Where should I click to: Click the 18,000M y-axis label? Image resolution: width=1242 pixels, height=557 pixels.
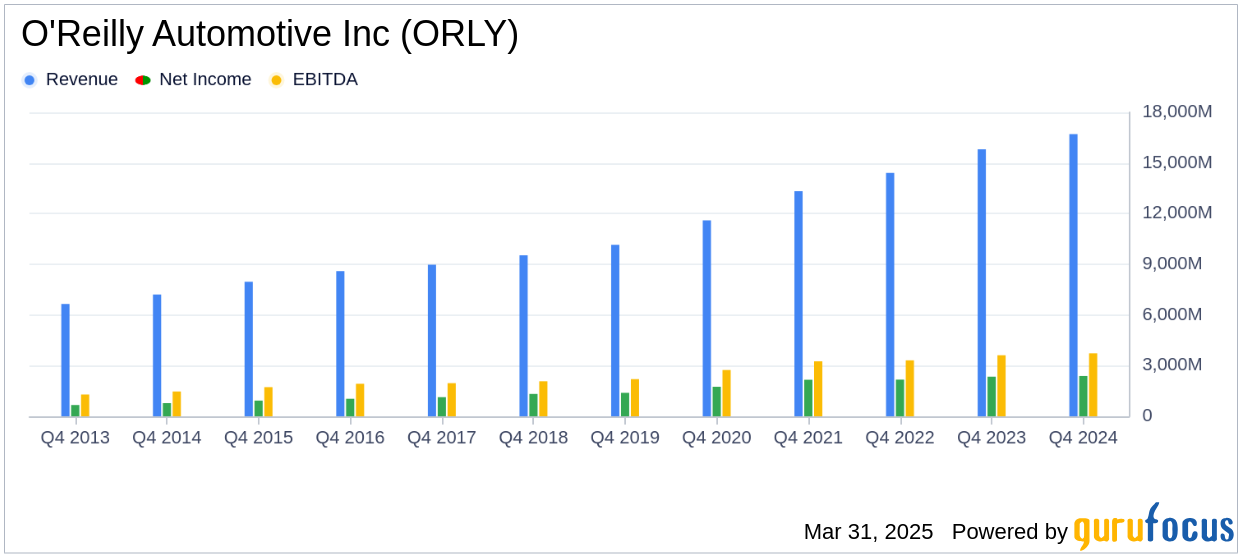1178,112
